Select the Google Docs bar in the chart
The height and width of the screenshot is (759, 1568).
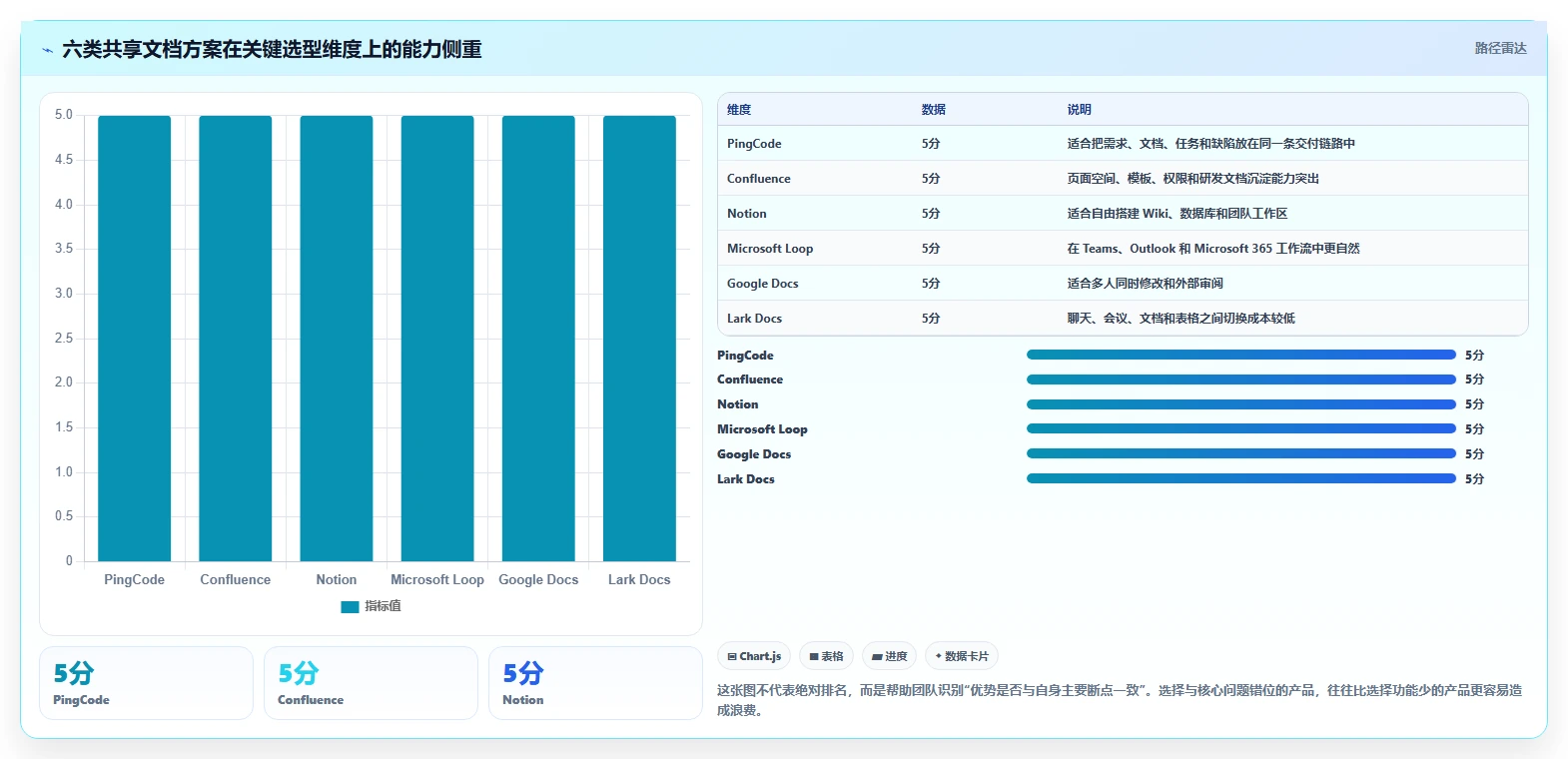point(538,339)
